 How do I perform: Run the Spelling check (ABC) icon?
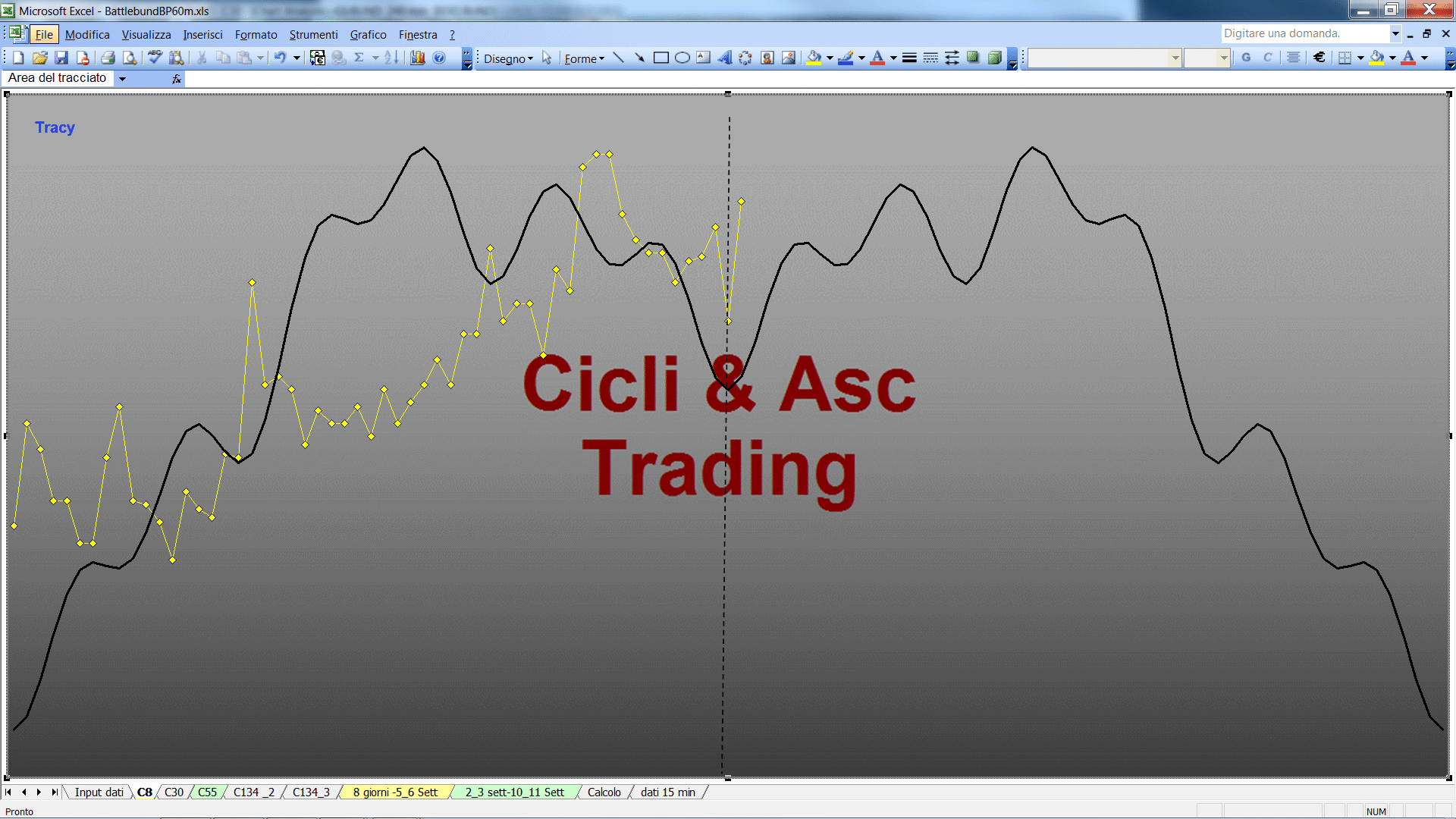pyautogui.click(x=155, y=58)
